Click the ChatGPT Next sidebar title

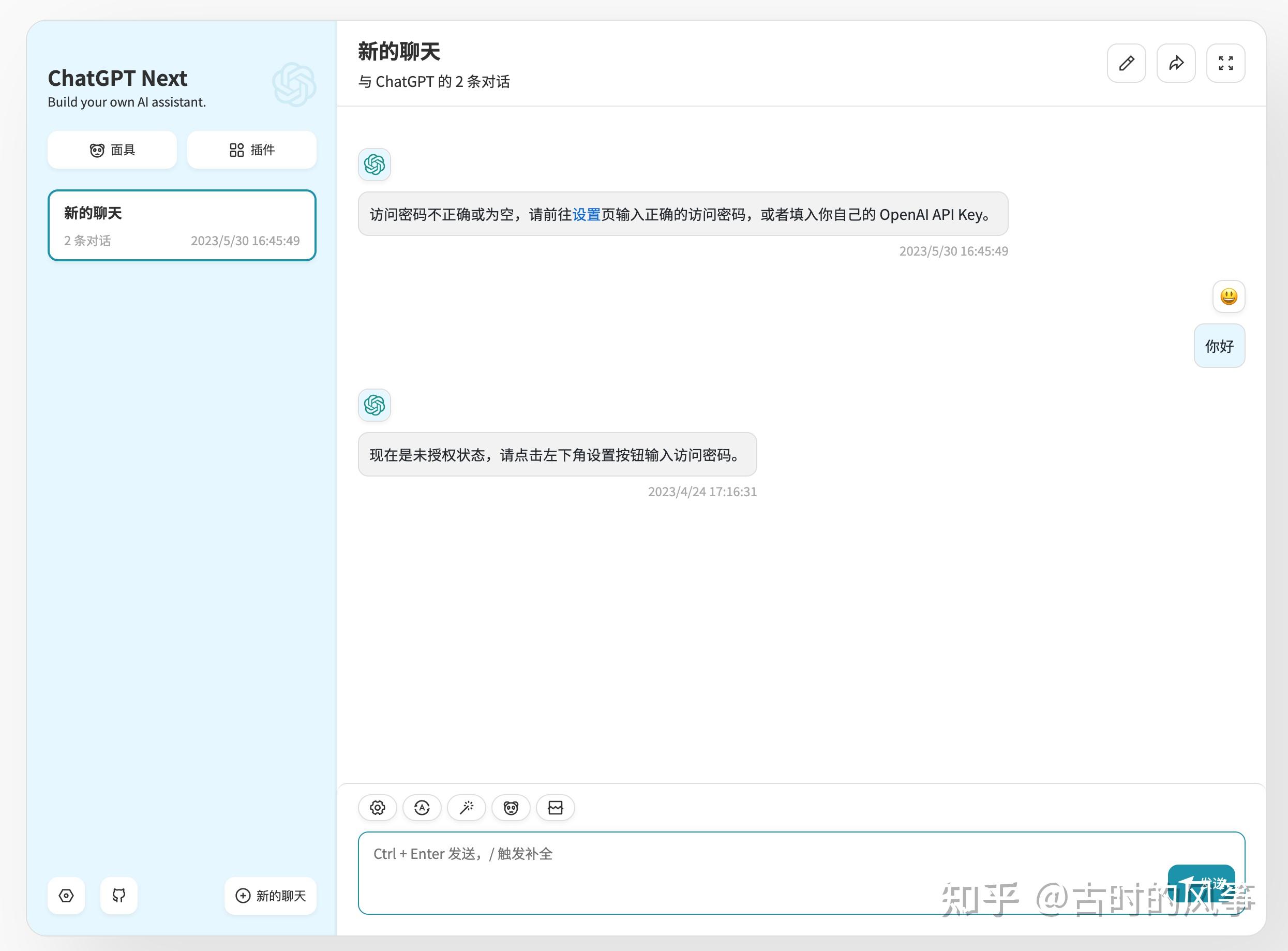coord(117,78)
